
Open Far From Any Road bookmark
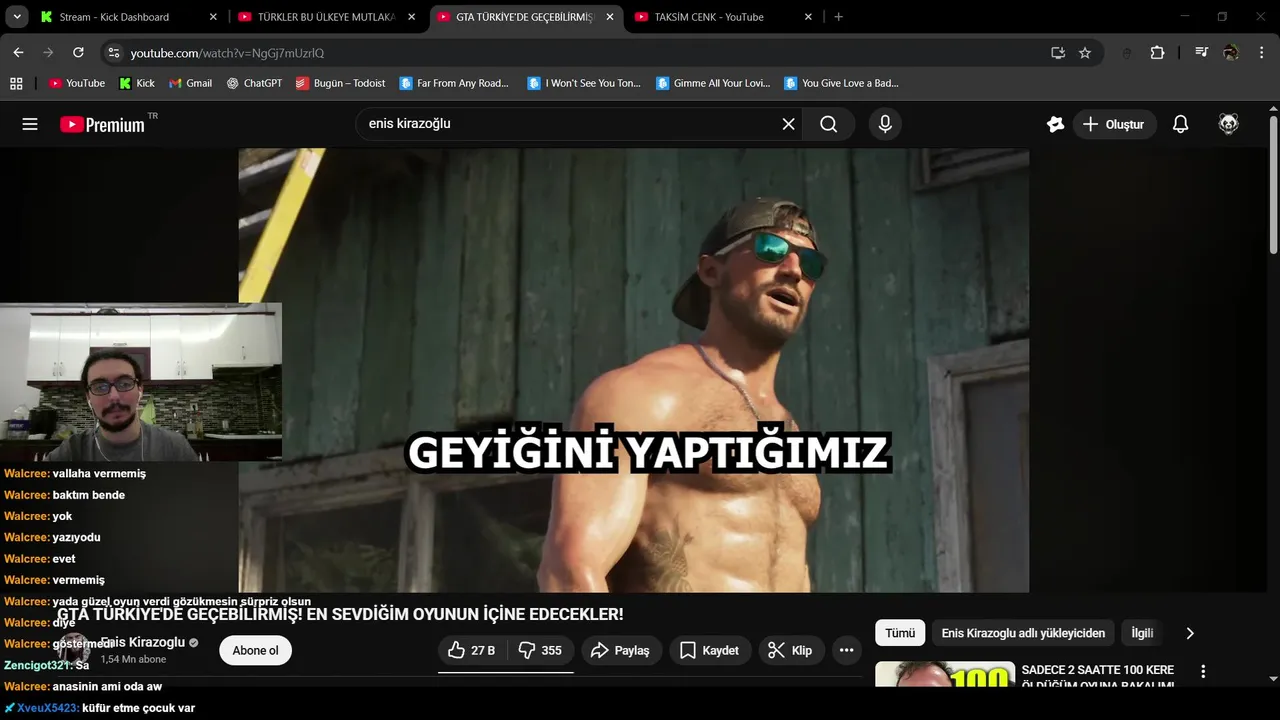[x=454, y=83]
